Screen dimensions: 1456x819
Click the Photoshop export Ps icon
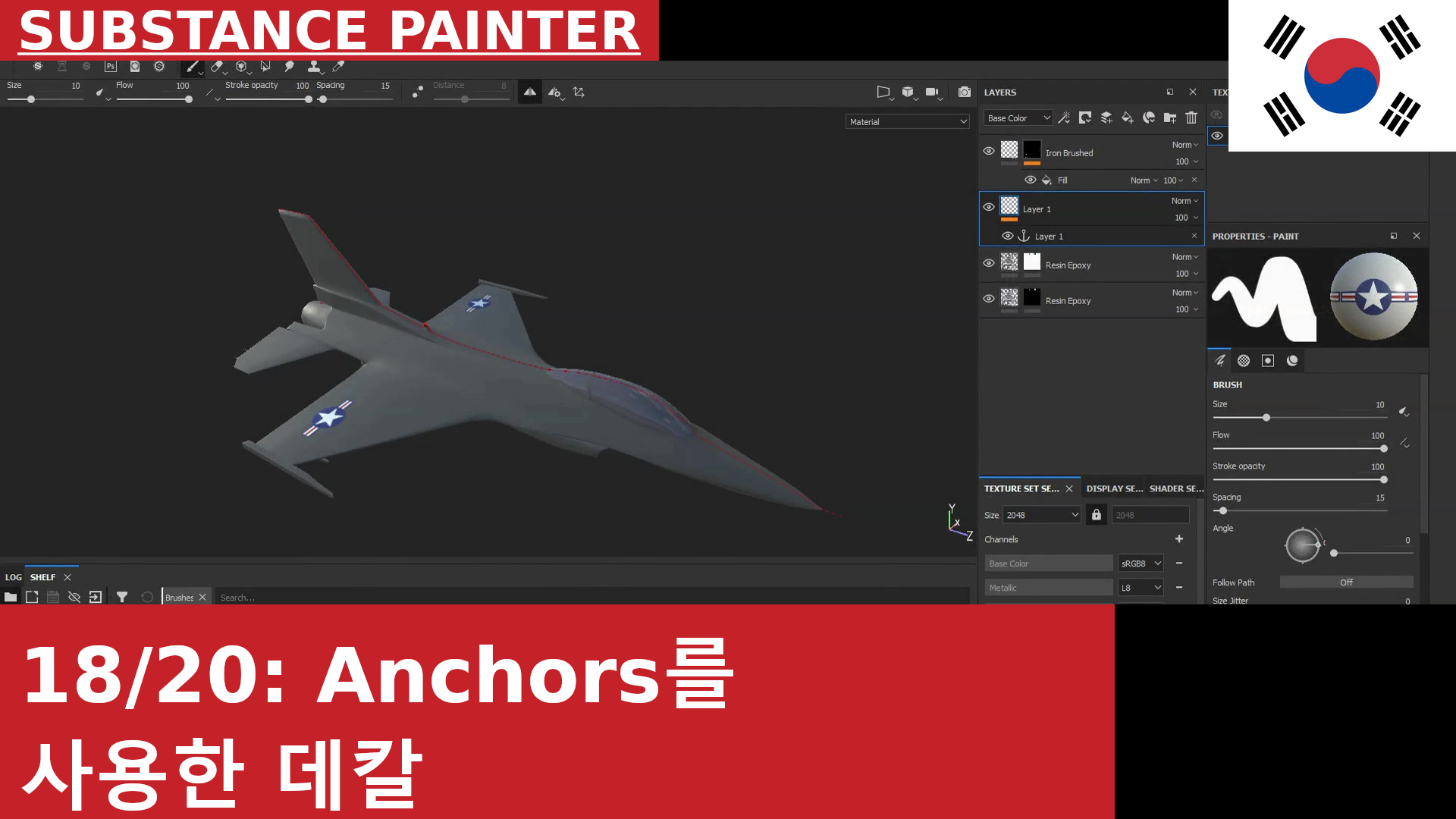111,67
